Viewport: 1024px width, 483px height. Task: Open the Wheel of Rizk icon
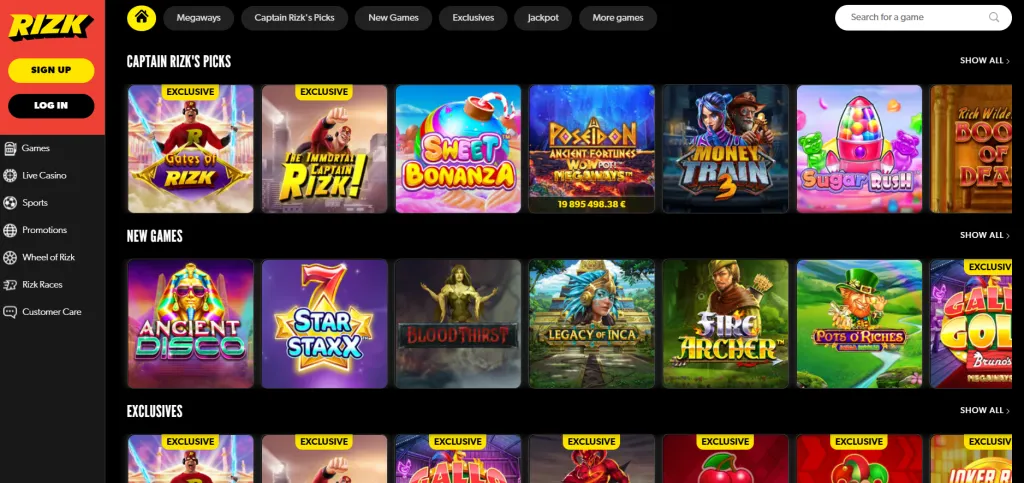pos(10,258)
